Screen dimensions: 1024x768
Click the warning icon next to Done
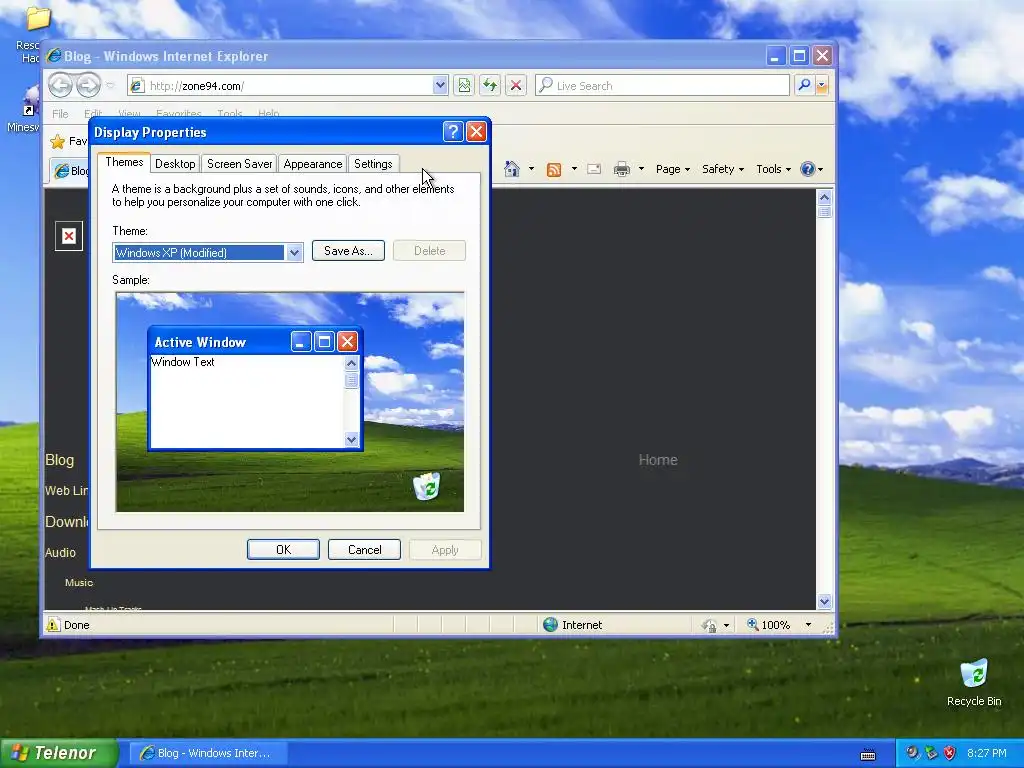coord(53,624)
